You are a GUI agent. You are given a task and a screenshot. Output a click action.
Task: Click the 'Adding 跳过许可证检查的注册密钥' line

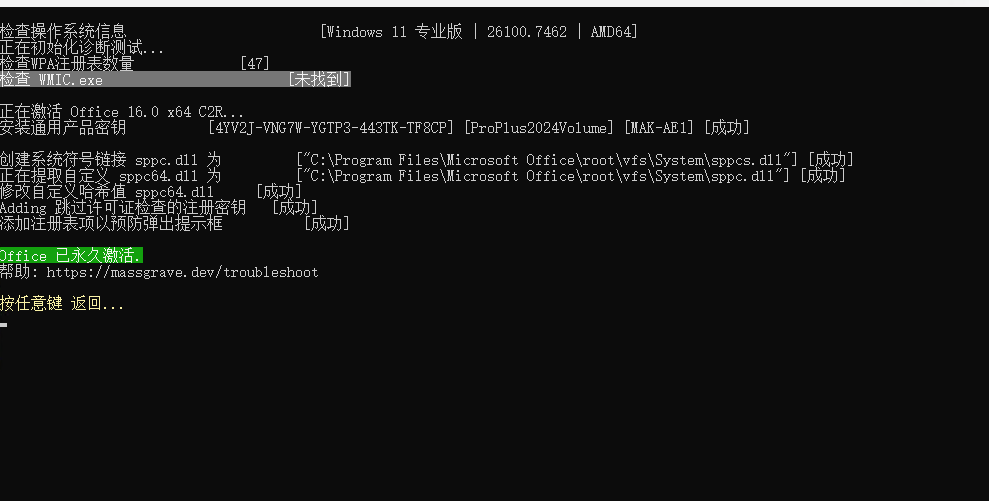123,208
